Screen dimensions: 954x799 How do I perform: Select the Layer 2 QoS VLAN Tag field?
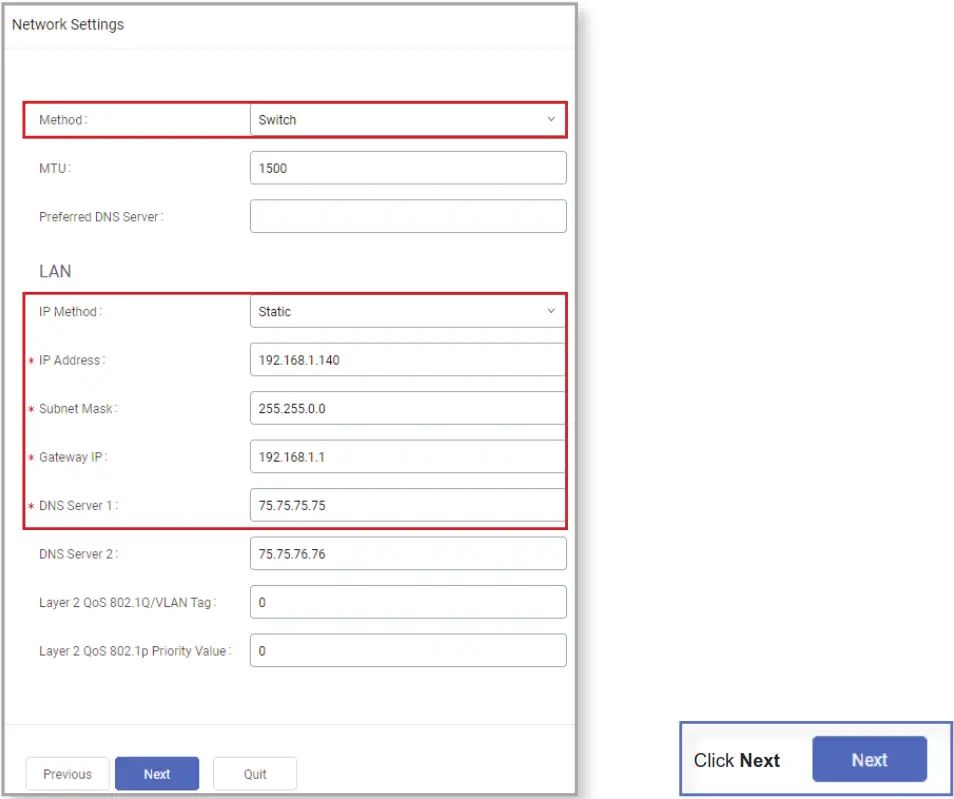pyautogui.click(x=408, y=602)
